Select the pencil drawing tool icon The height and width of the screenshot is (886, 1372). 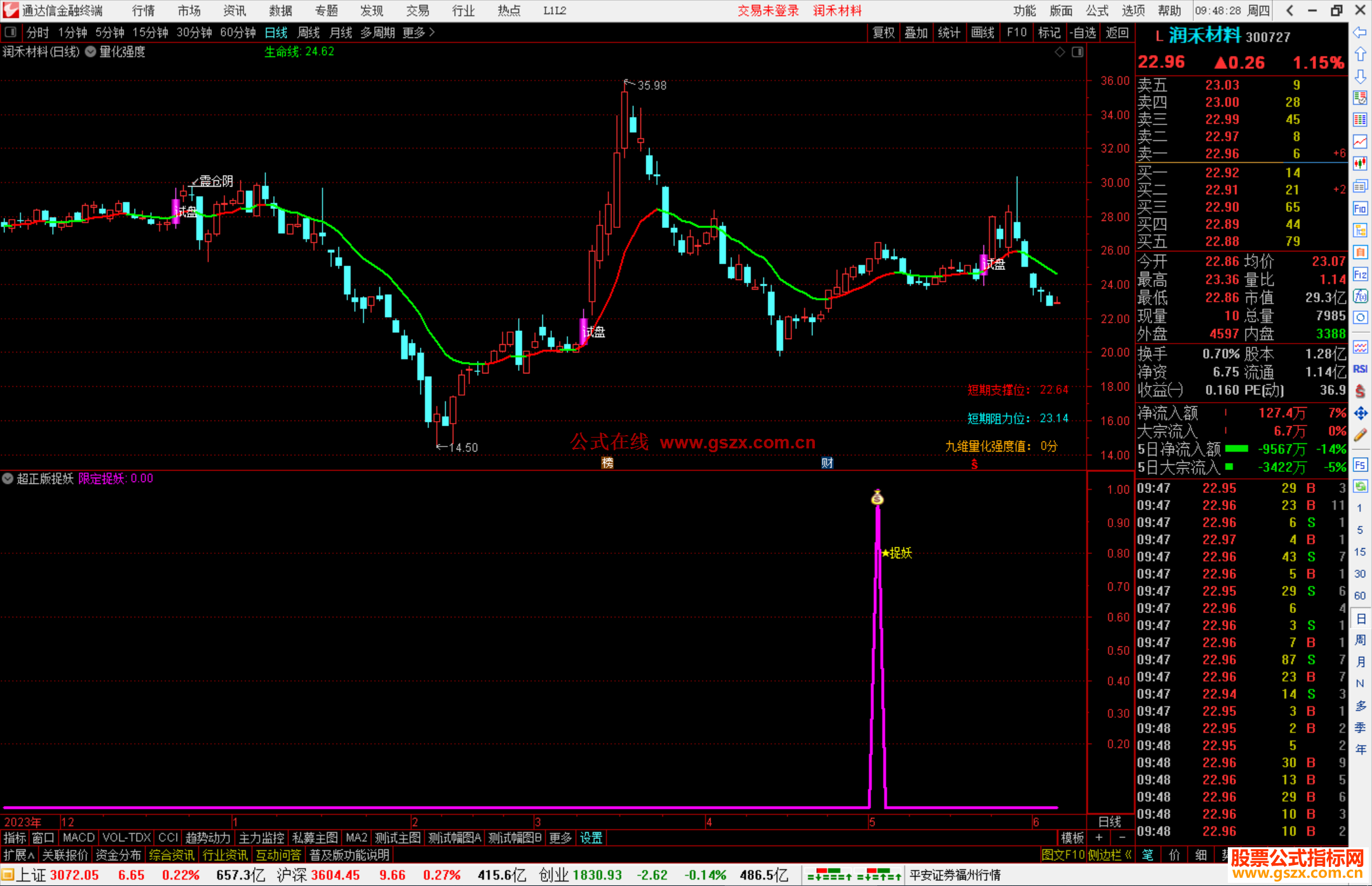1360,436
